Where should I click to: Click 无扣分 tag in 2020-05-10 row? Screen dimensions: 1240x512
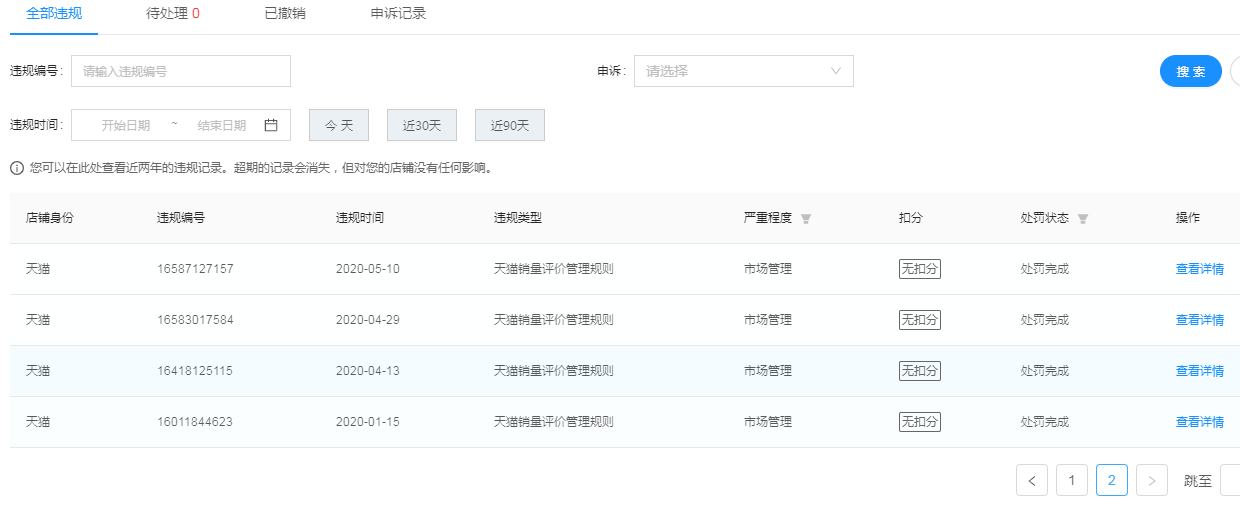[920, 269]
